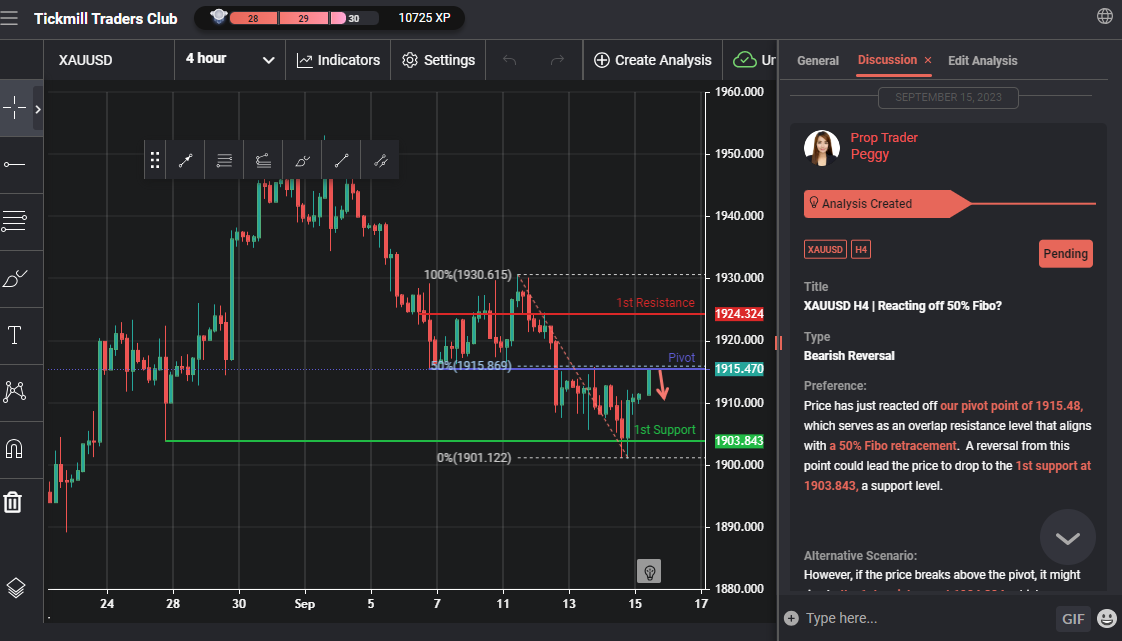This screenshot has height=641, width=1122.
Task: Click the Prop Trader Peggy name link
Action: (x=884, y=146)
